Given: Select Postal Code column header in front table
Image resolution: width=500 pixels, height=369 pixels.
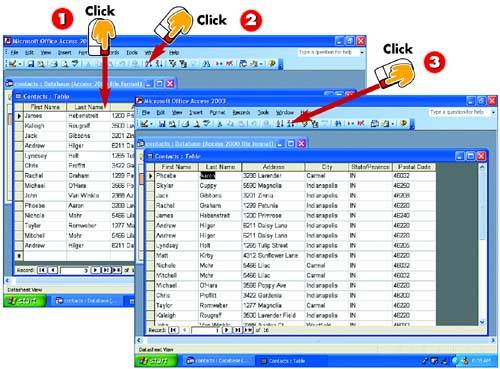Looking at the screenshot, I should [x=414, y=167].
